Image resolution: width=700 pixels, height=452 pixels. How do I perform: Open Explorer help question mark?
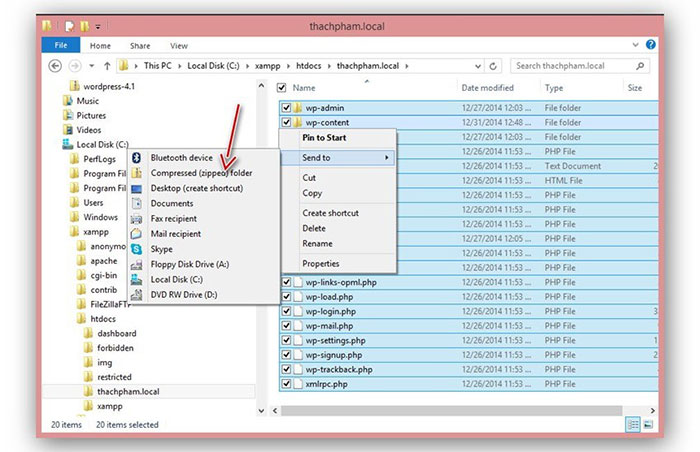(650, 45)
